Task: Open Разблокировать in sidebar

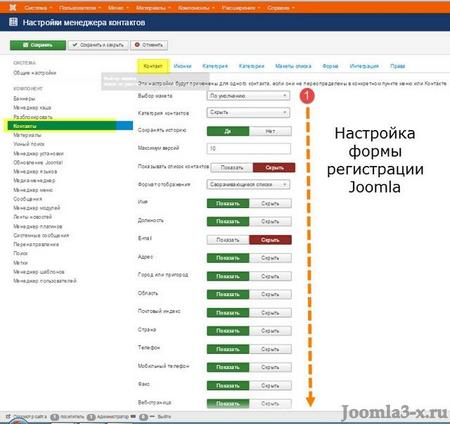Action: coord(33,117)
